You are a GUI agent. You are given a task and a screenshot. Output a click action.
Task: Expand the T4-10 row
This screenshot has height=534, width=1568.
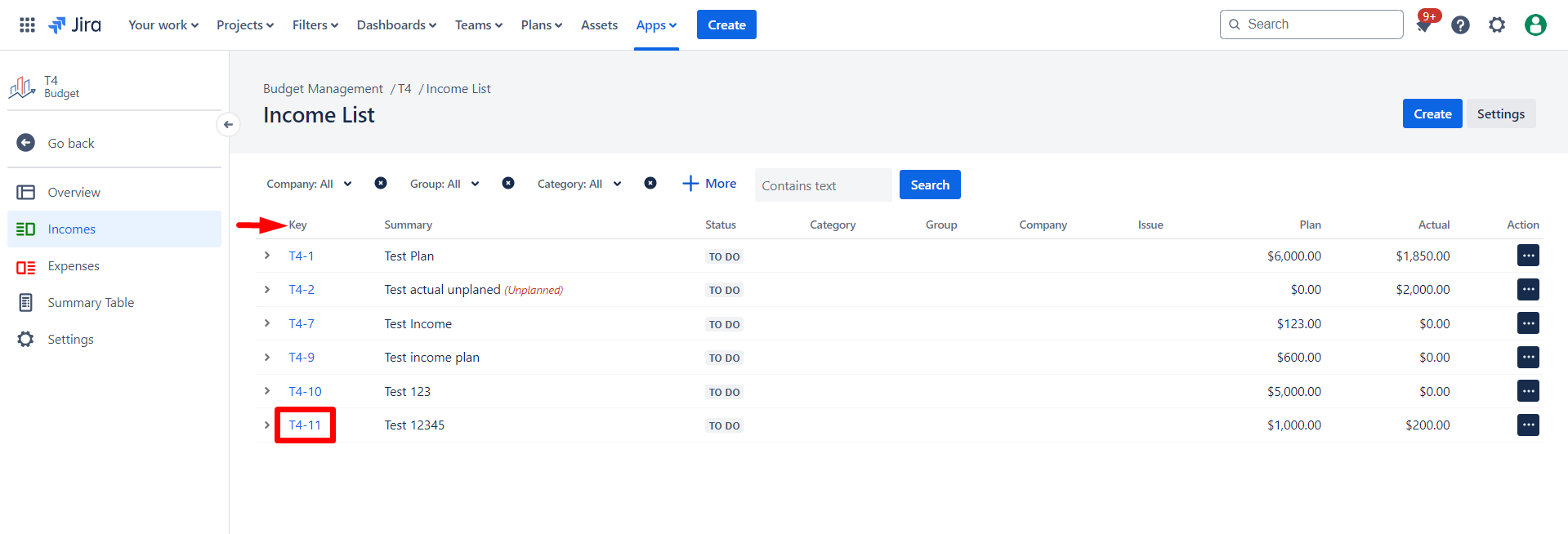[x=266, y=391]
